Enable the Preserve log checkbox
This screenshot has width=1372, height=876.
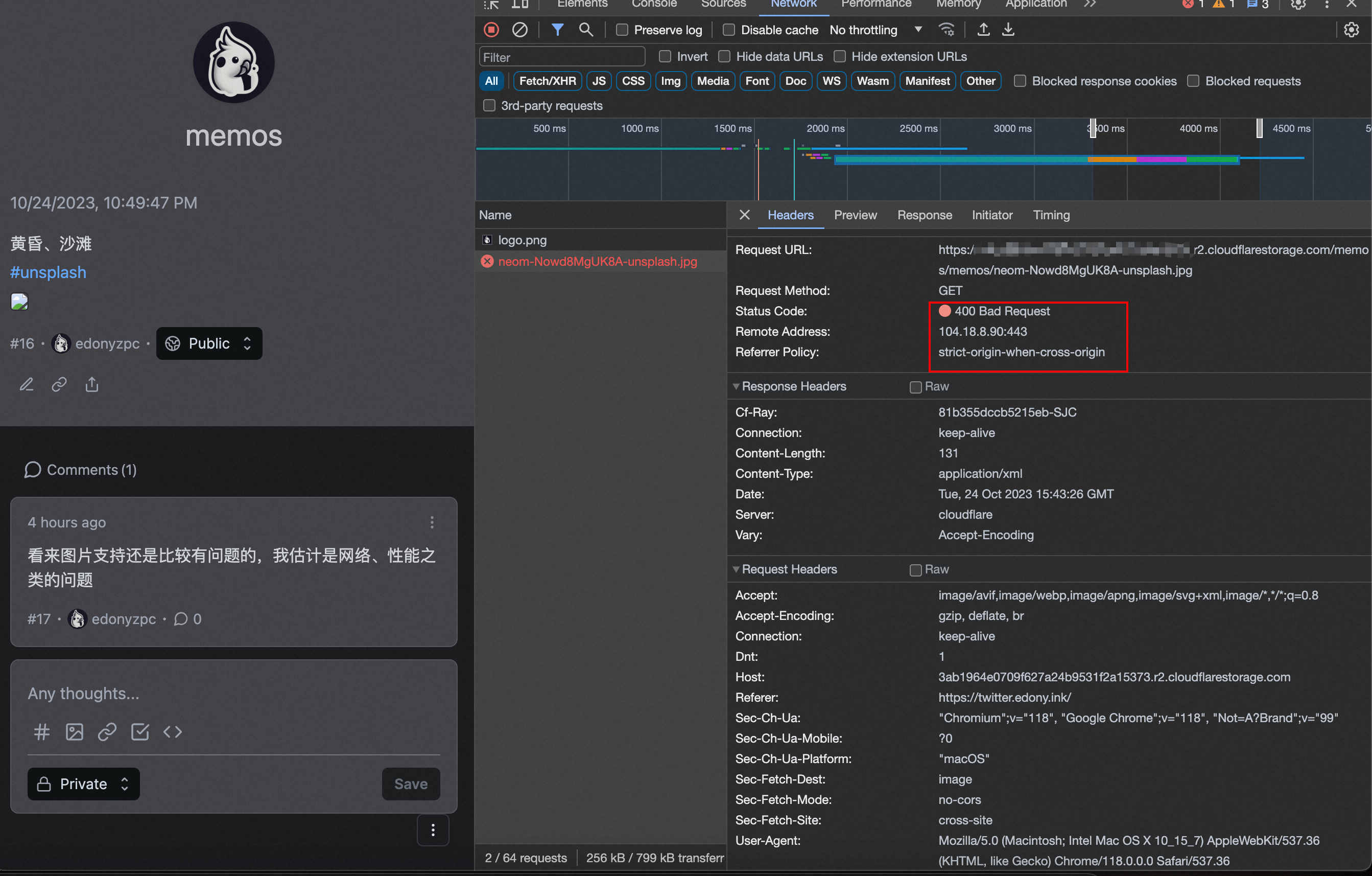pos(622,30)
